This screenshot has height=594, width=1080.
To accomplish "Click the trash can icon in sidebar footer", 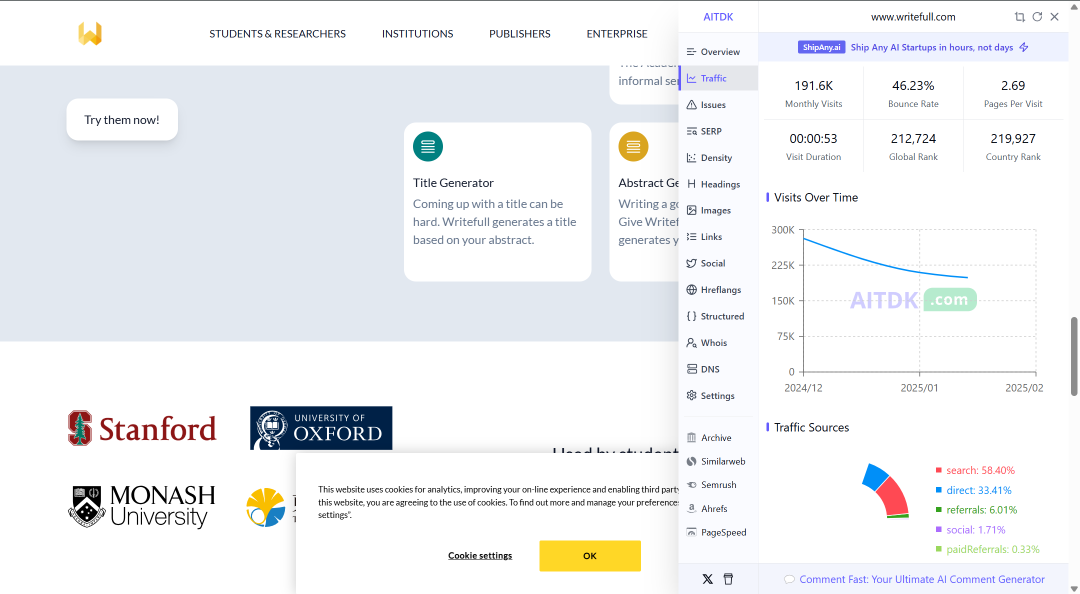I will tap(728, 579).
